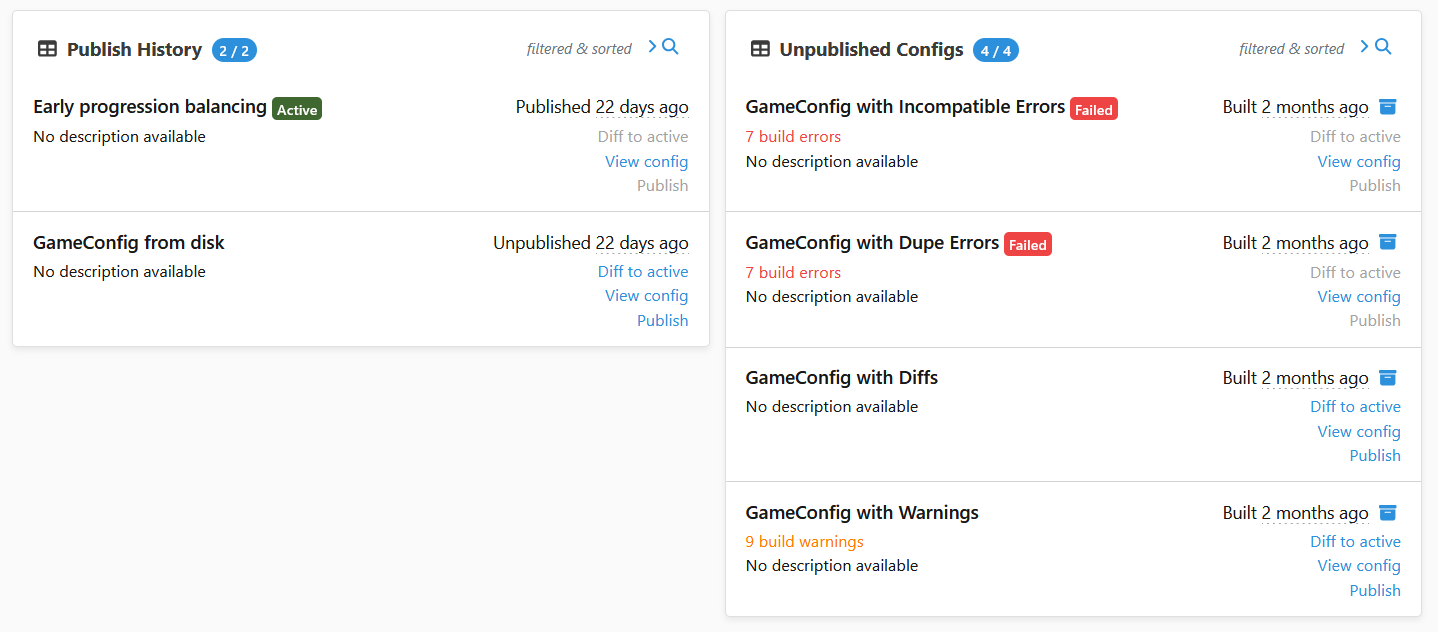Open Diff to active for GameConfig with Diffs
Viewport: 1438px width, 632px height.
1355,406
